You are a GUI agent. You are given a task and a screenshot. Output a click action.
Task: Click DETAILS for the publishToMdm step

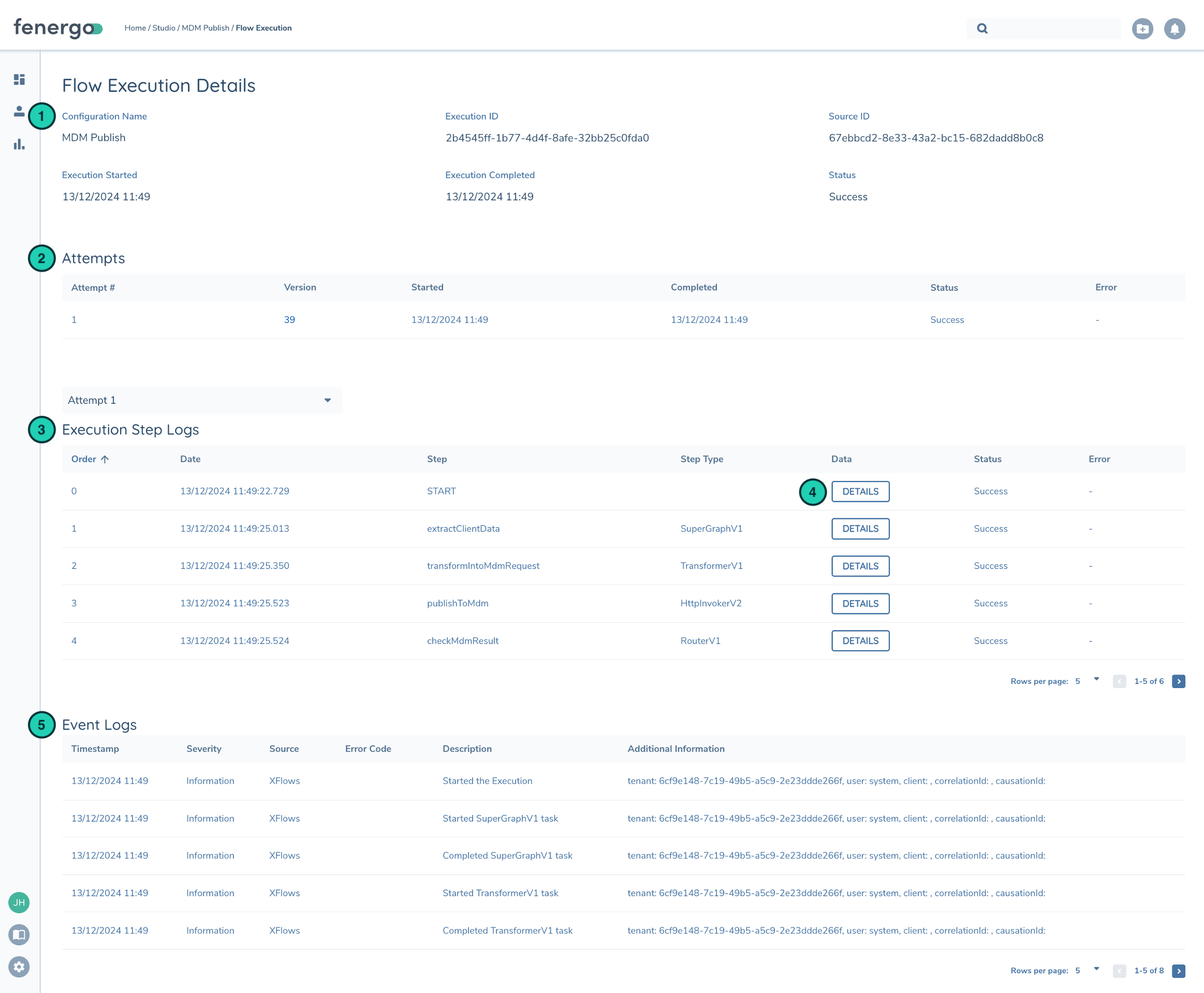pos(860,603)
